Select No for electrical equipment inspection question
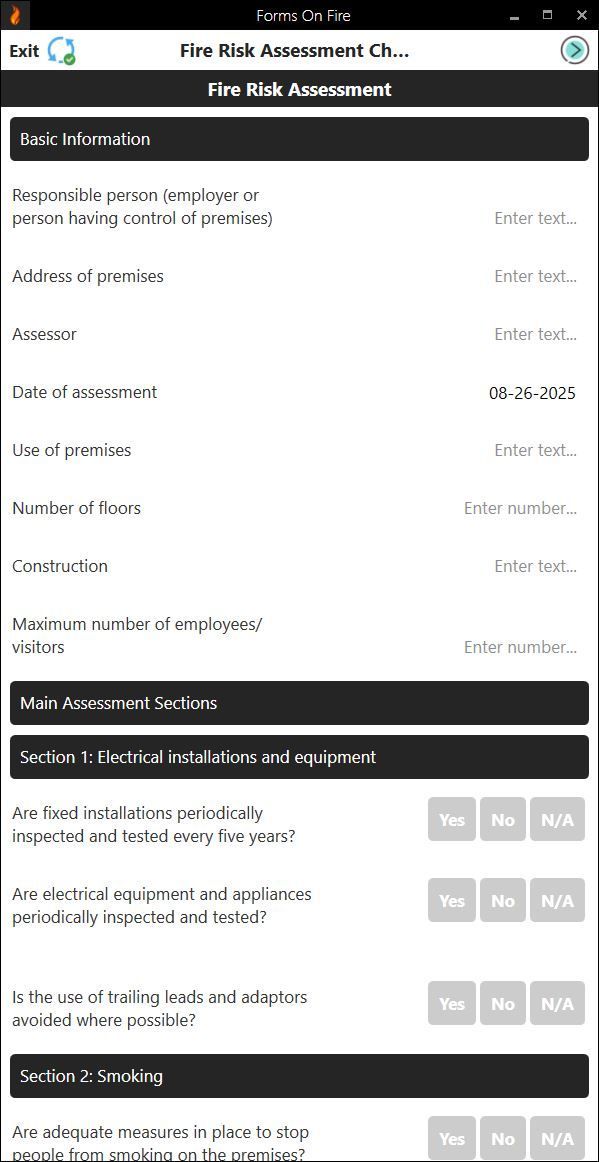This screenshot has width=599, height=1162. coord(503,900)
